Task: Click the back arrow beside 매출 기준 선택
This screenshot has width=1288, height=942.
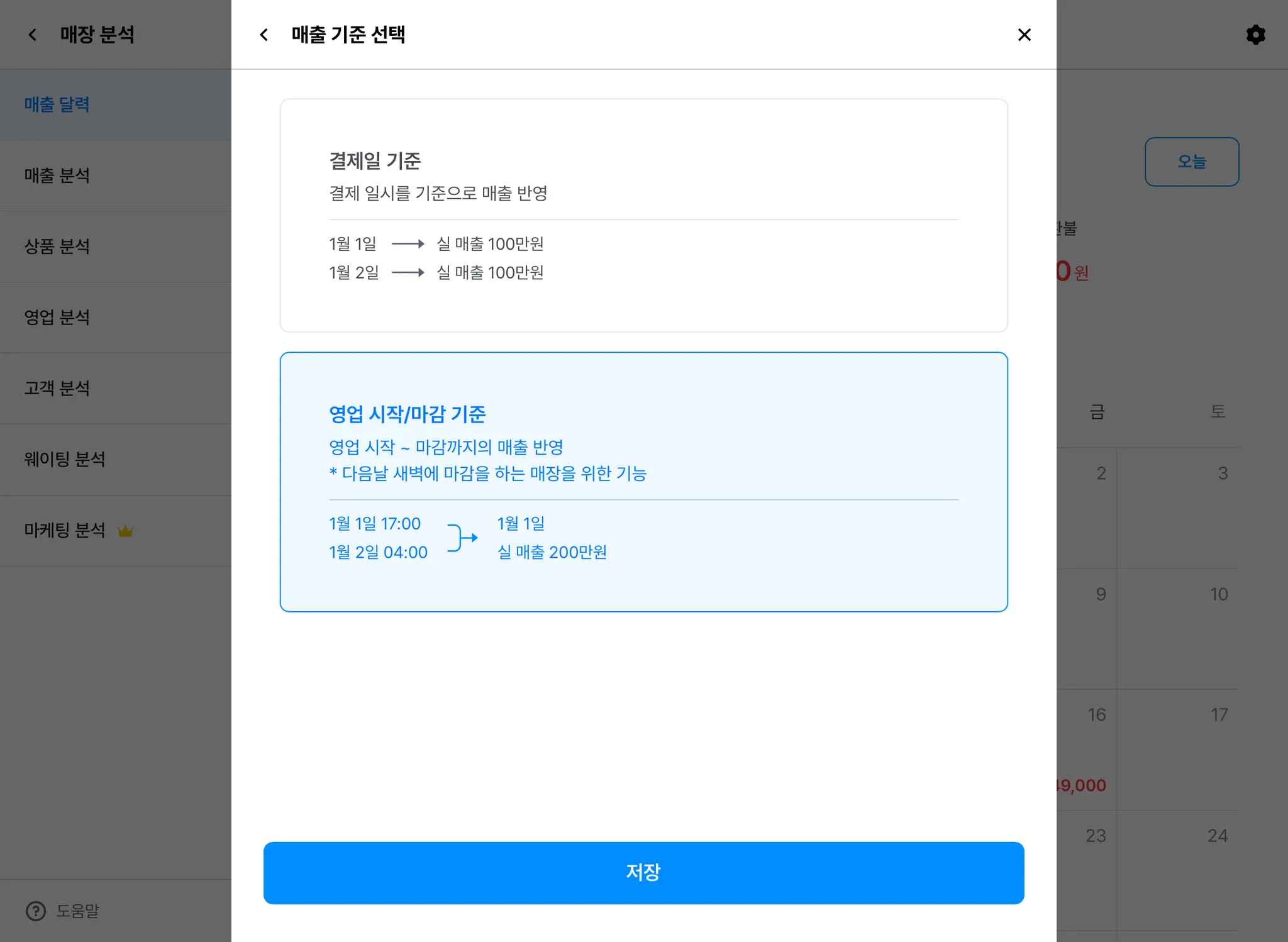Action: point(264,35)
